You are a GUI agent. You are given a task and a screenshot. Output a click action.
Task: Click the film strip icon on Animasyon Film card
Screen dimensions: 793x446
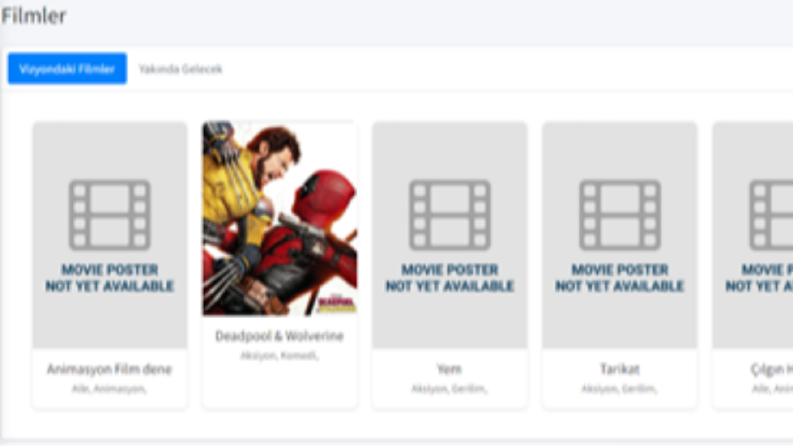pyautogui.click(x=110, y=215)
